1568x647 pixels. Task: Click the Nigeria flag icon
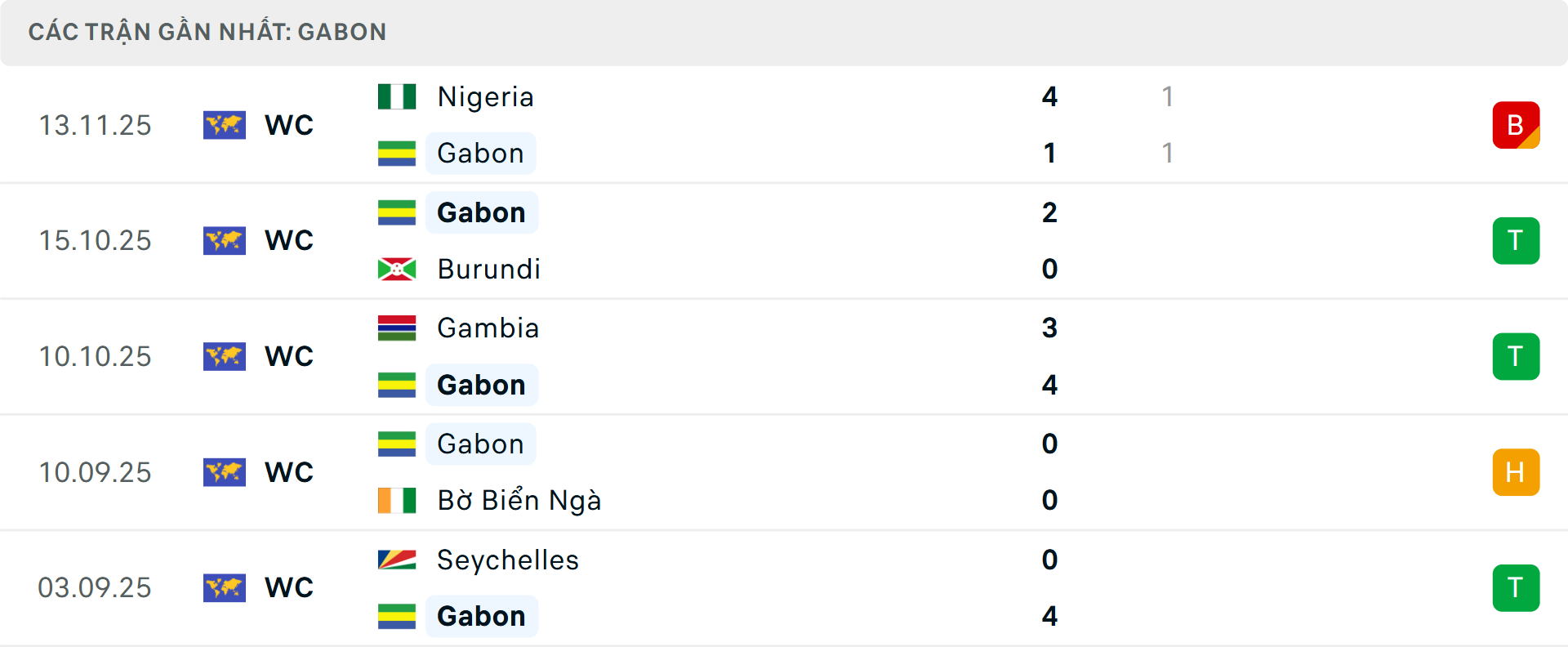397,96
